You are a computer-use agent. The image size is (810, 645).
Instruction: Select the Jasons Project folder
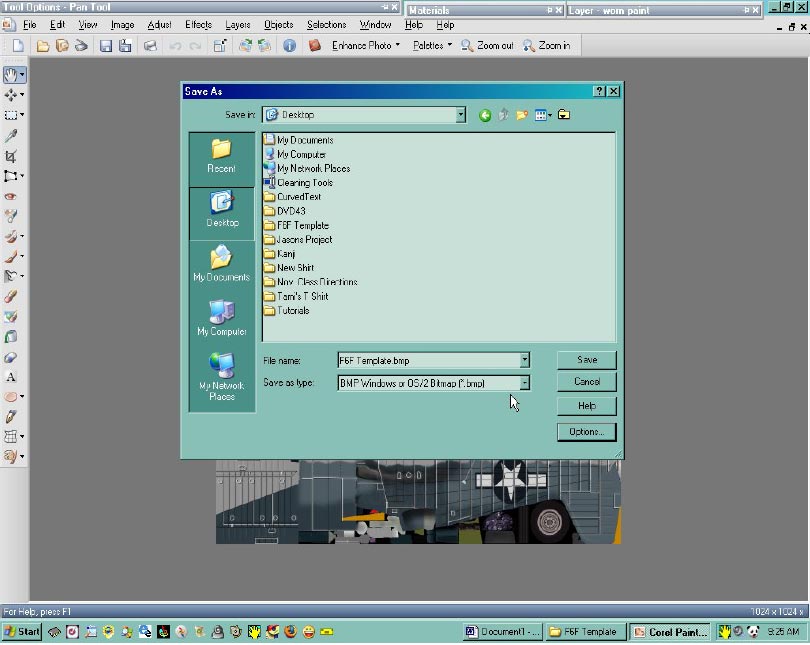click(x=304, y=240)
